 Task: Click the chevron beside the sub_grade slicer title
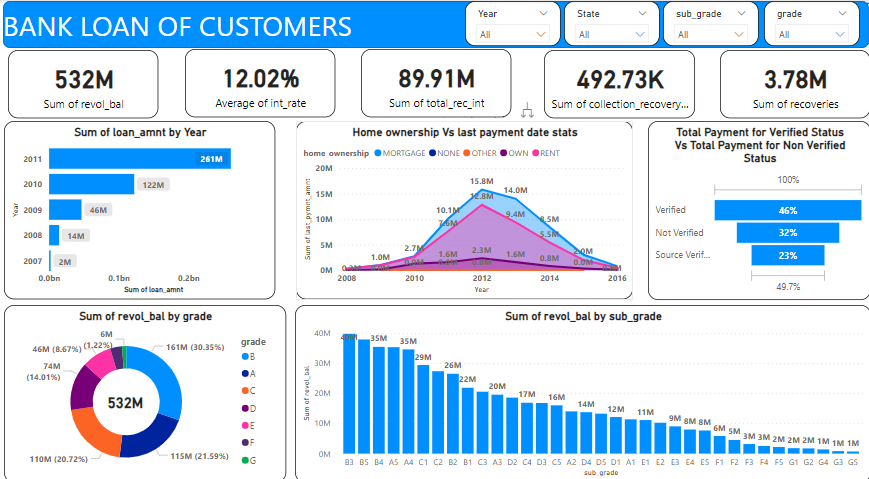[741, 14]
